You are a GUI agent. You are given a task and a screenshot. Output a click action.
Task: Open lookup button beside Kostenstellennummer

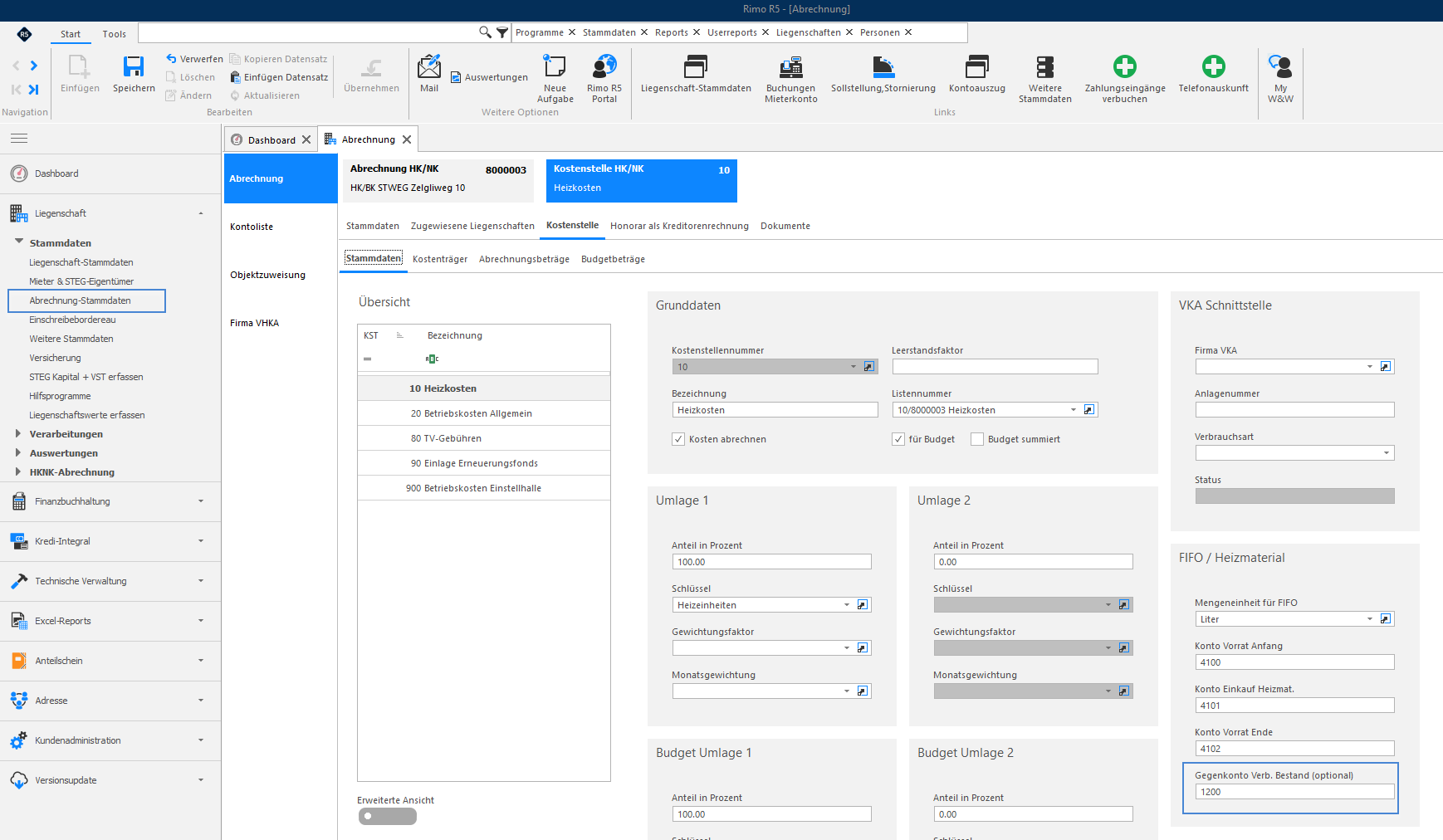(x=869, y=366)
